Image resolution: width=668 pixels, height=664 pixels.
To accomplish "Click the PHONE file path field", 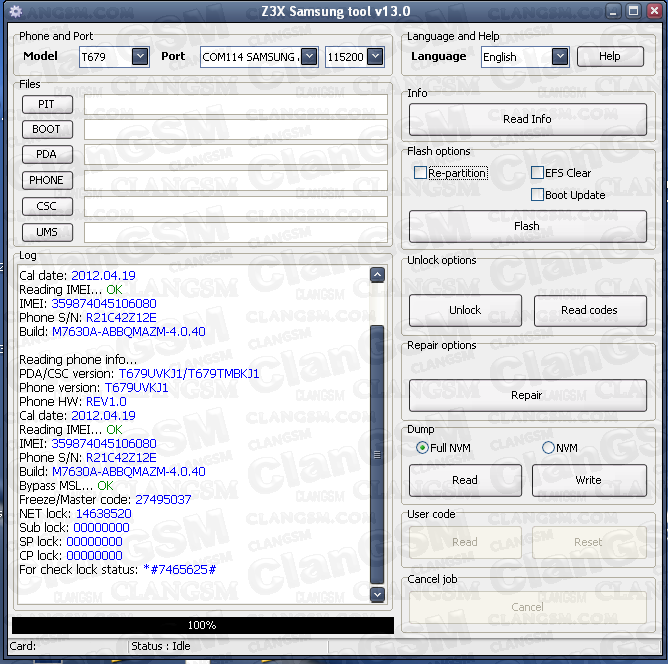I will click(x=236, y=181).
